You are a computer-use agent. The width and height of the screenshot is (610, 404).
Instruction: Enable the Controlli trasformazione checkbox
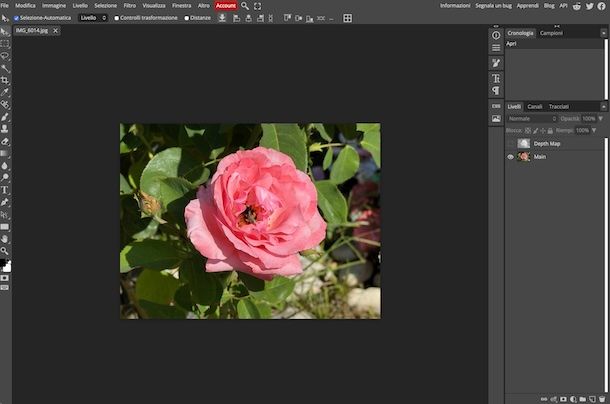point(116,18)
